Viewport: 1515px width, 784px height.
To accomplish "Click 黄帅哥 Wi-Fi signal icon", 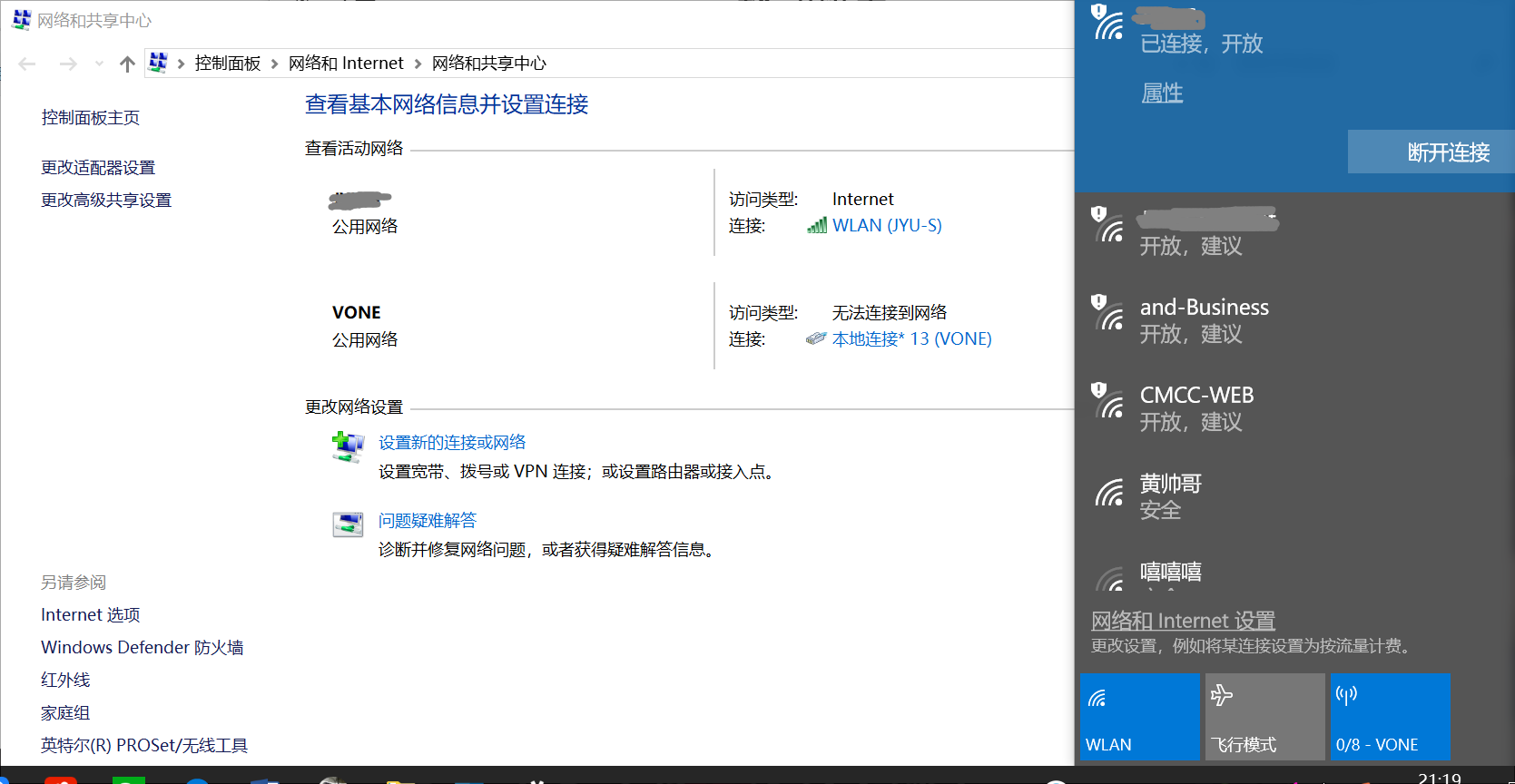I will [1108, 493].
